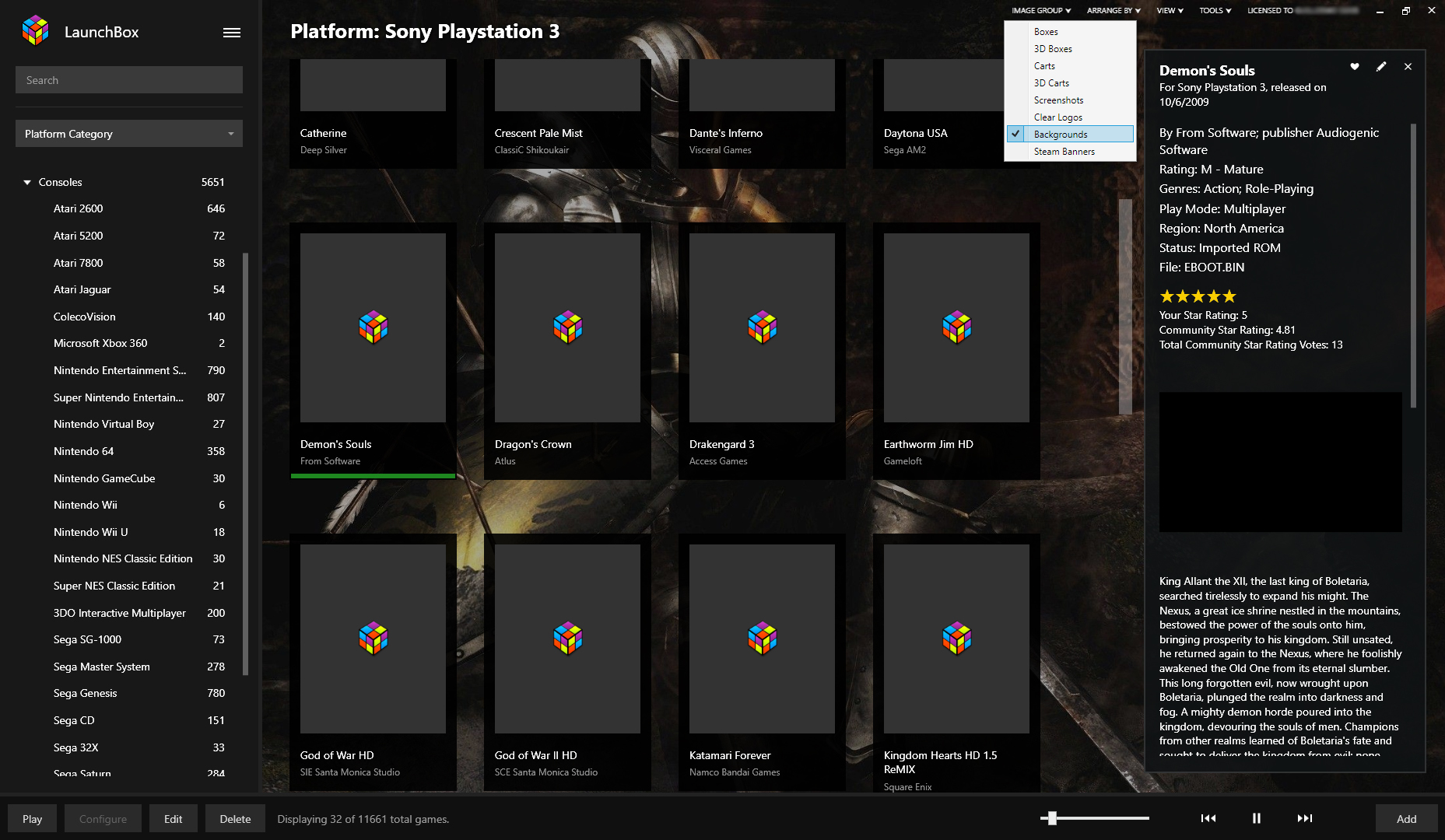
Task: Choose Screenshots in the Image Group menu
Action: click(x=1070, y=100)
